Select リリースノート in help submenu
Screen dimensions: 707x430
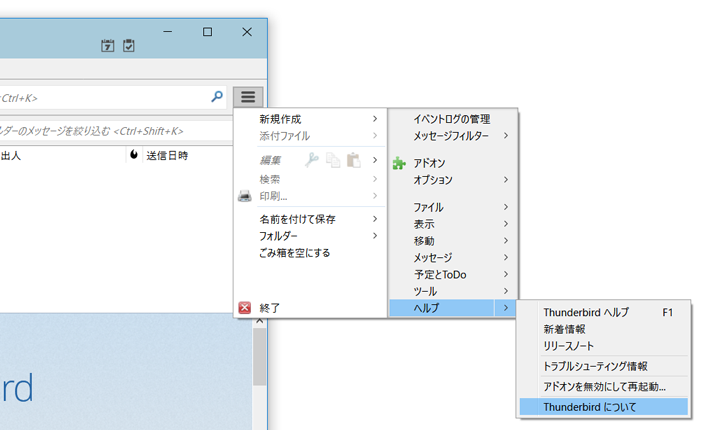tap(604, 346)
